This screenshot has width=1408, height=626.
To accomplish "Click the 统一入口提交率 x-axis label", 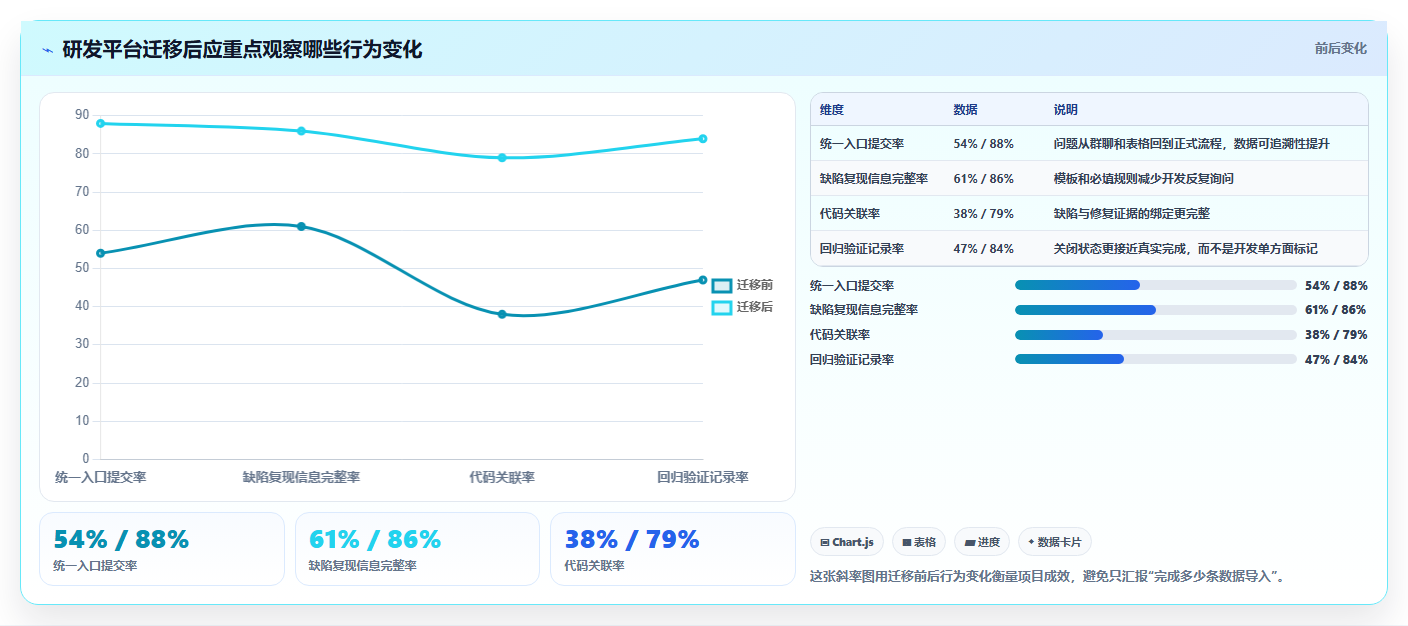I will [x=100, y=478].
